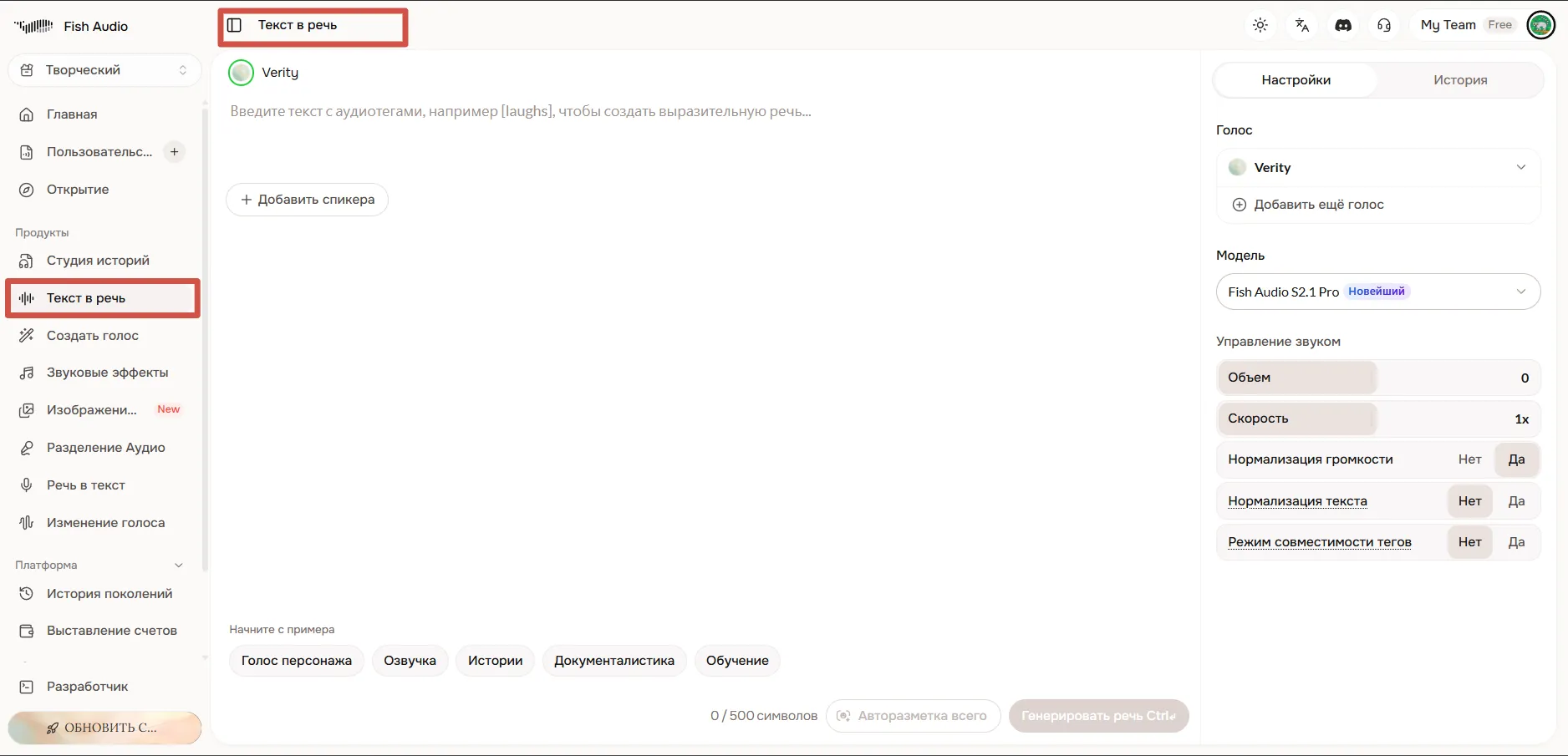This screenshot has width=1568, height=756.
Task: Click the История поколений clock icon
Action: (27, 594)
